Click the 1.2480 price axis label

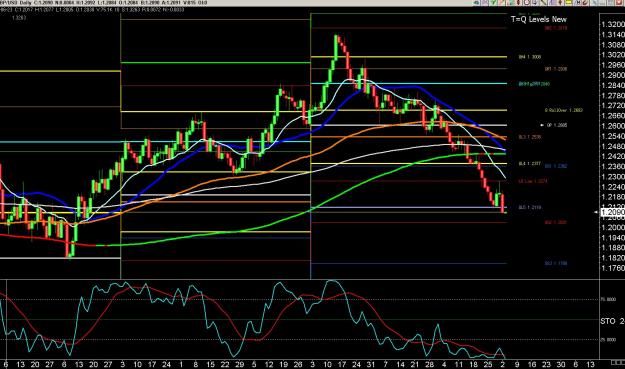pyautogui.click(x=613, y=146)
